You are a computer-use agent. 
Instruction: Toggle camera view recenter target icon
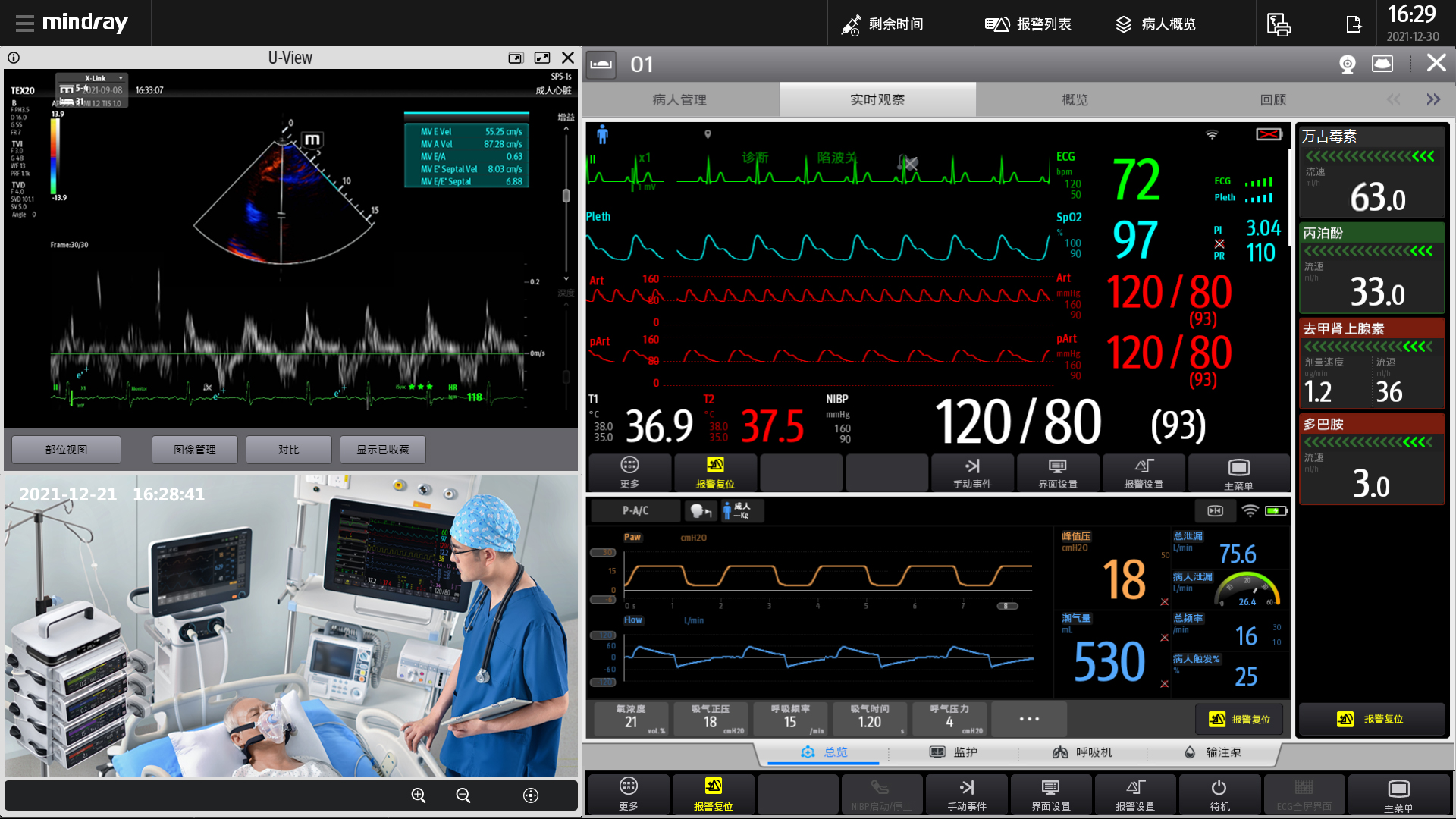pyautogui.click(x=531, y=795)
